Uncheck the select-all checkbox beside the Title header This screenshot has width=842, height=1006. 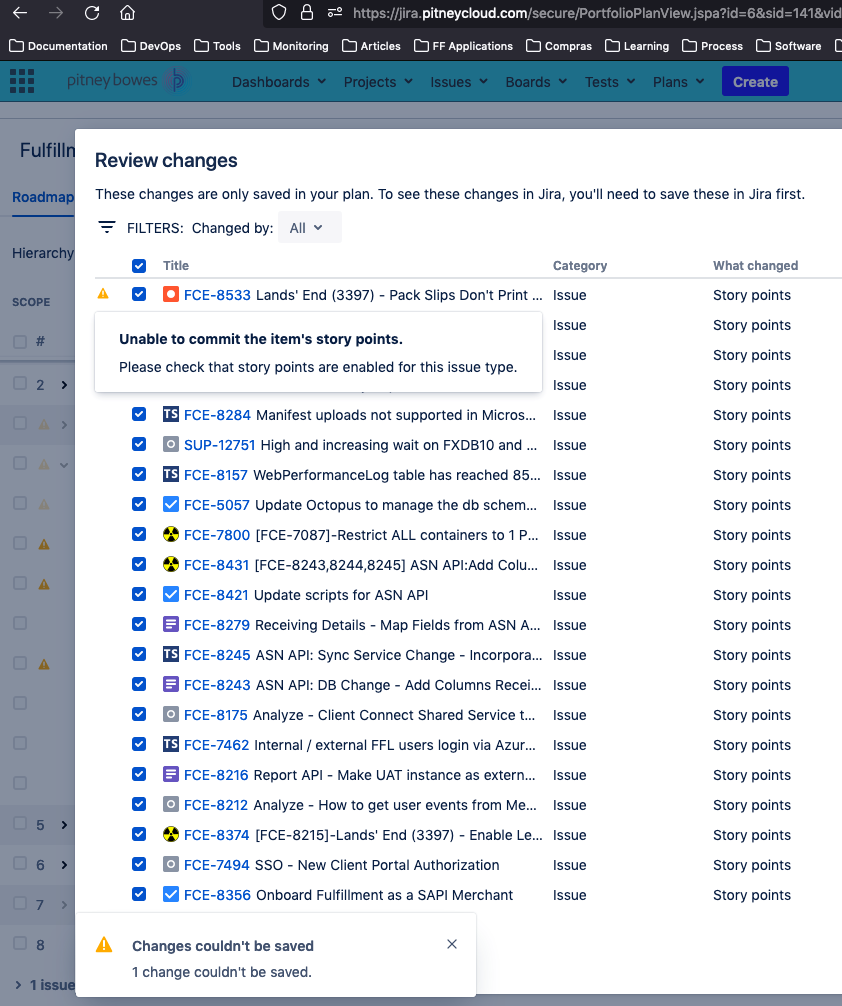coord(139,266)
